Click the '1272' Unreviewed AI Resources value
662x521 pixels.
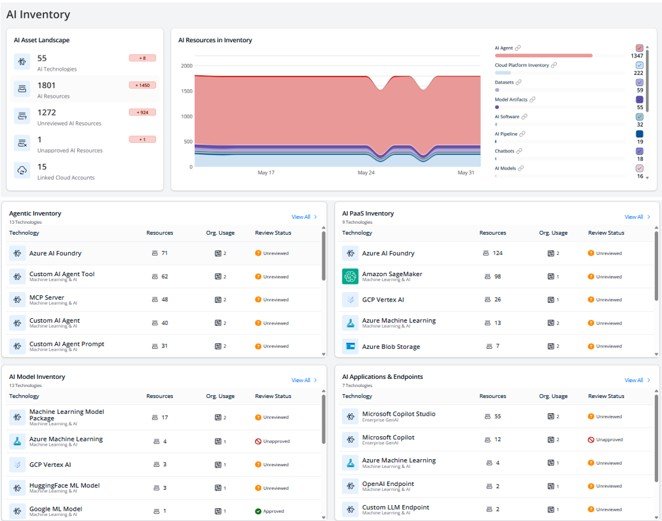46,112
